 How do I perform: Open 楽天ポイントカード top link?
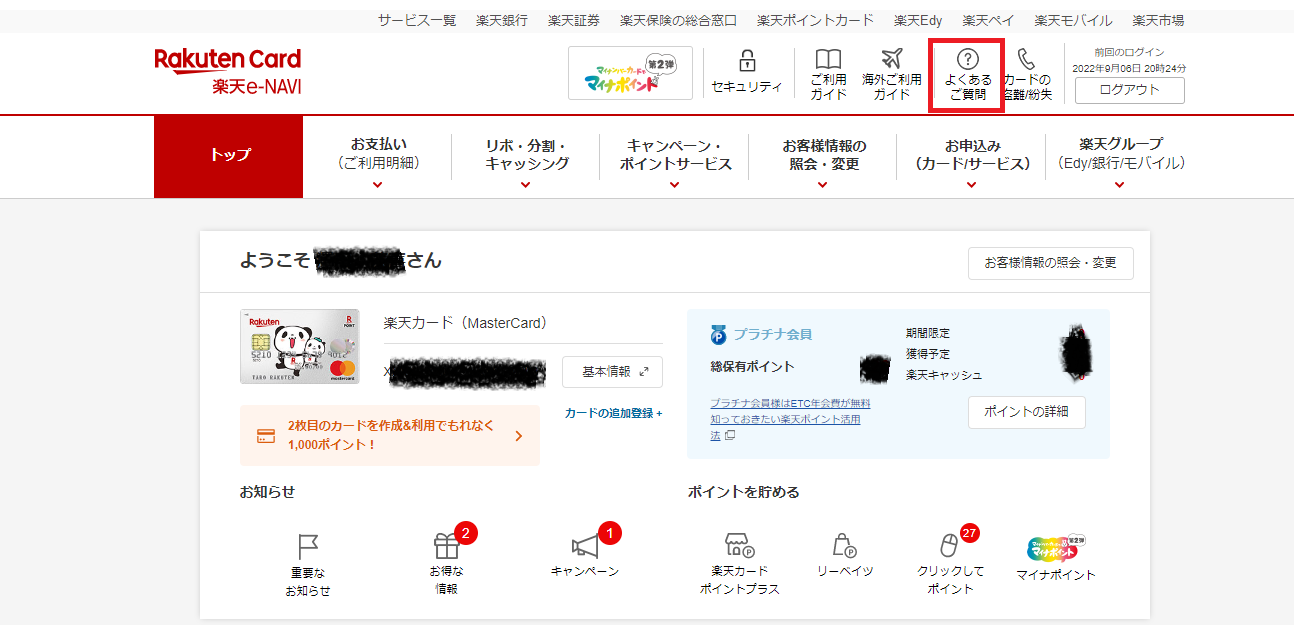point(815,20)
